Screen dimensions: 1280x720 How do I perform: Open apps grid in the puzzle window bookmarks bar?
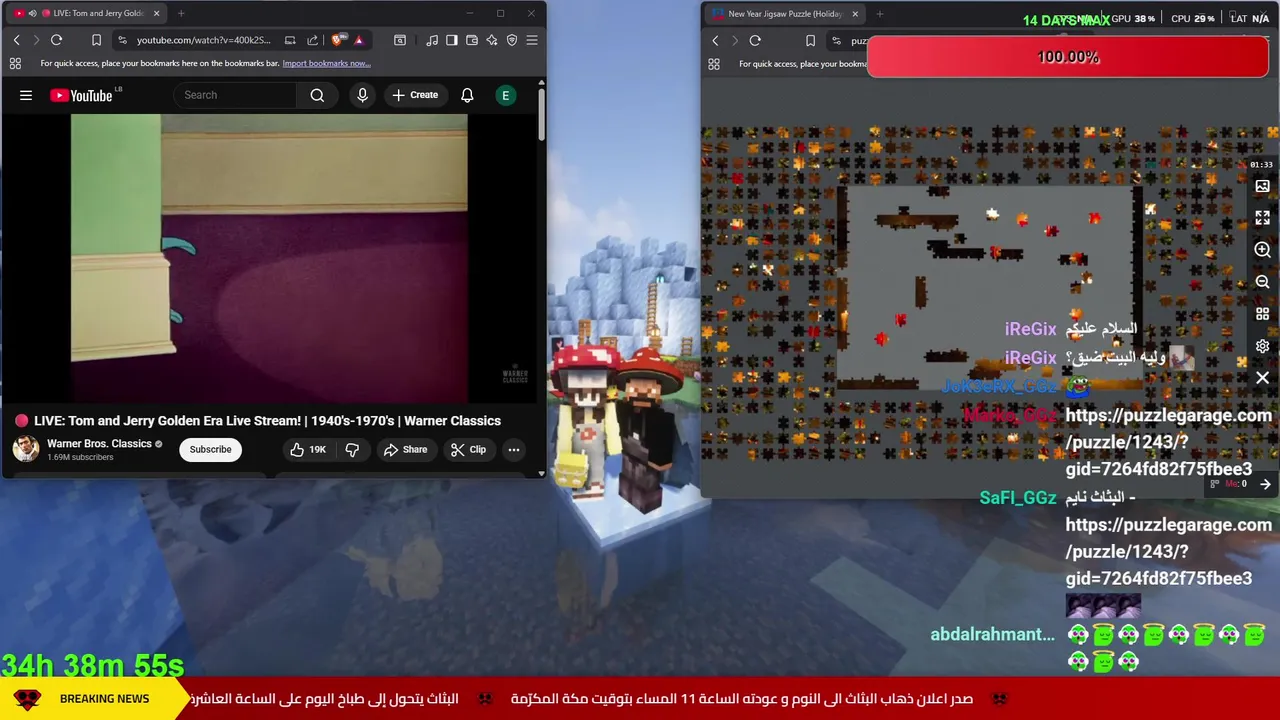(714, 64)
